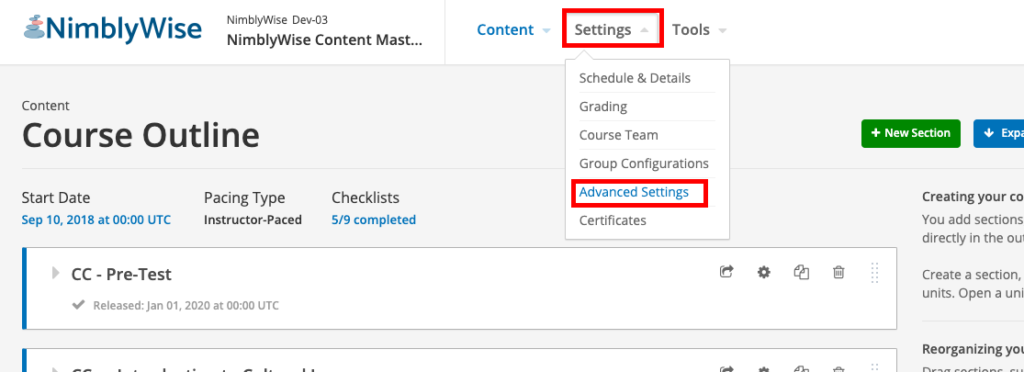Delete the CC - Pre-Test section
The image size is (1024, 372).
pos(839,272)
